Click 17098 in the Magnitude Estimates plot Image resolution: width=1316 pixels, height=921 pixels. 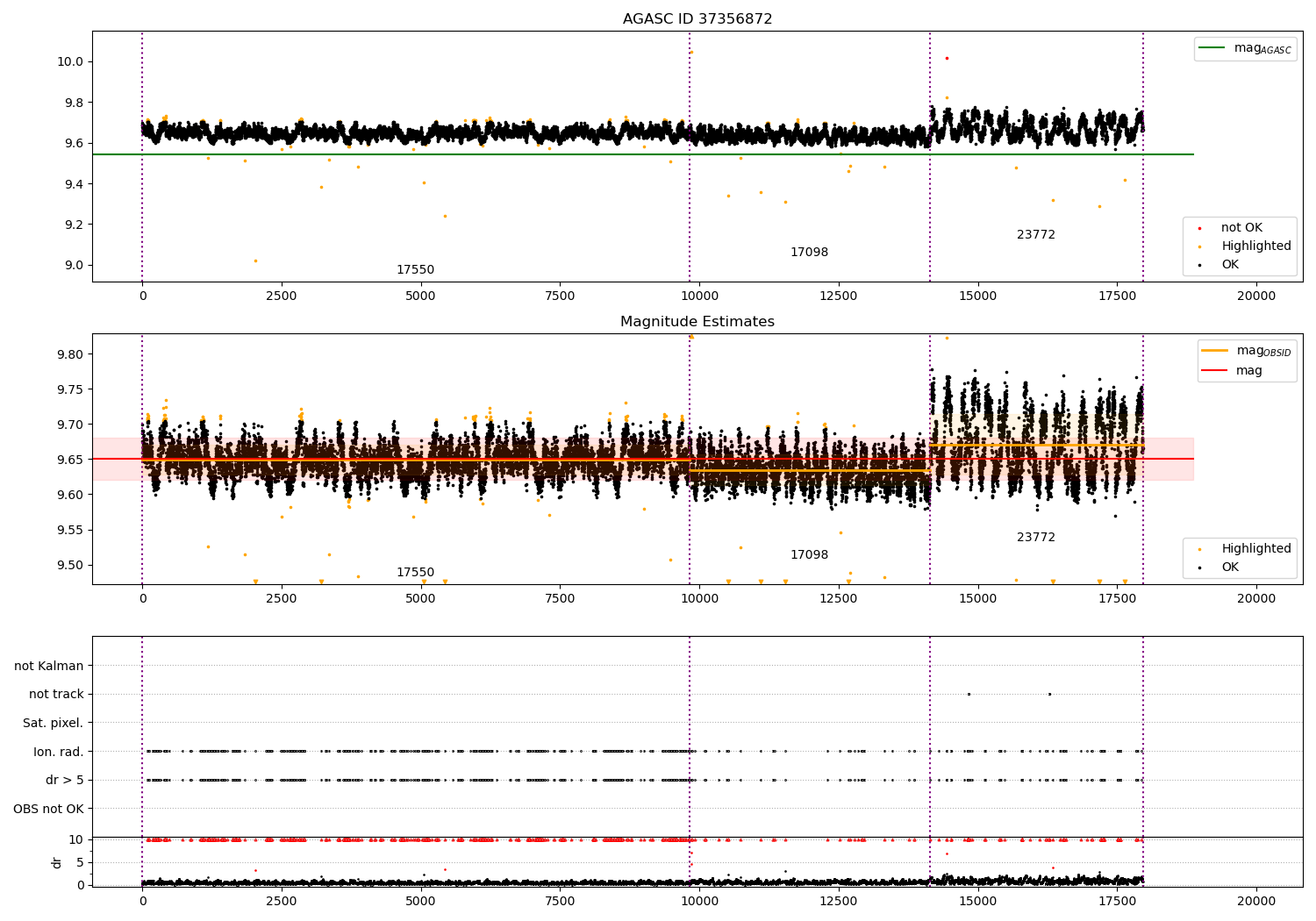(x=809, y=555)
